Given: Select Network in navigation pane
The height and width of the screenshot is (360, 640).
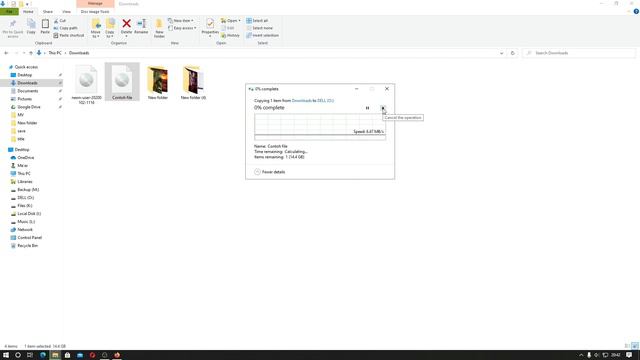Looking at the screenshot, I should pyautogui.click(x=24, y=230).
